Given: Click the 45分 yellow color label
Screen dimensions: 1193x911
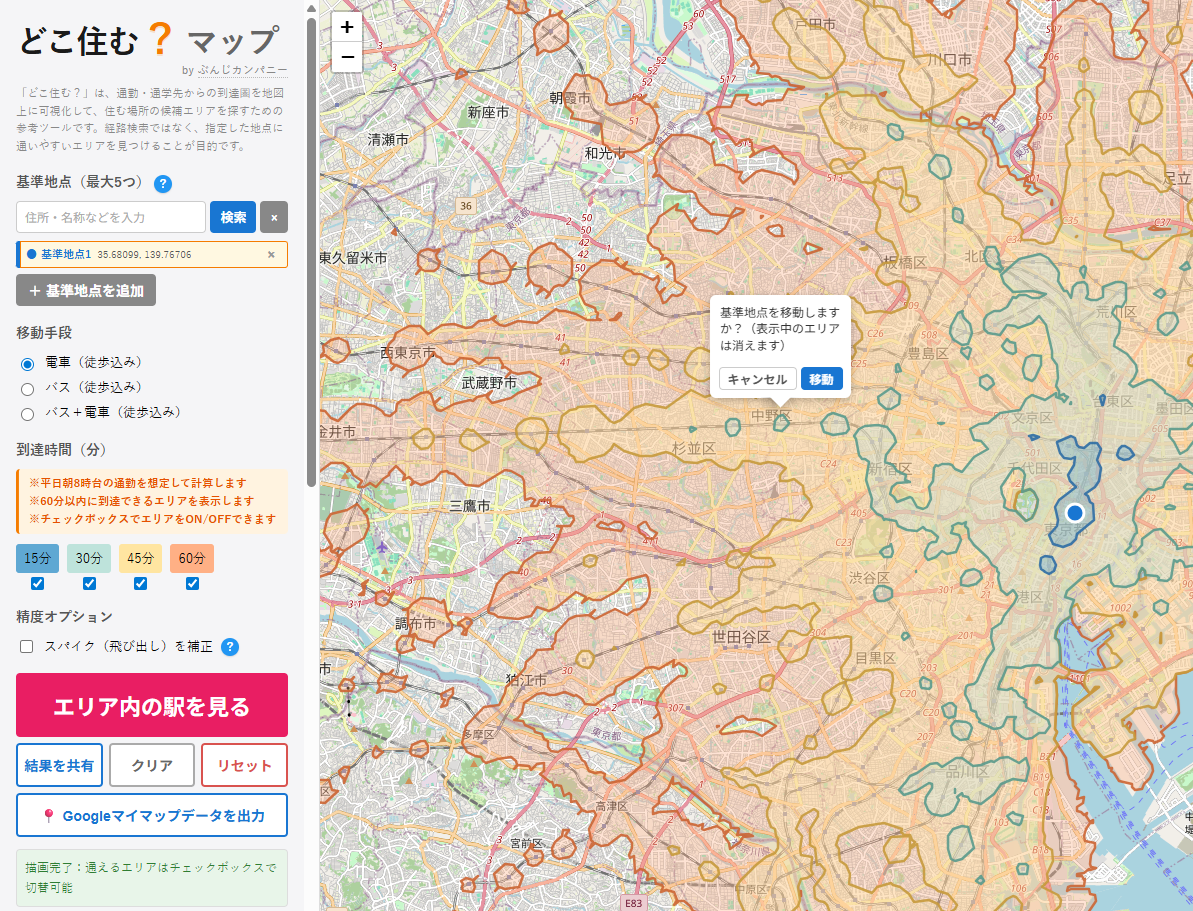Looking at the screenshot, I should pos(140,558).
